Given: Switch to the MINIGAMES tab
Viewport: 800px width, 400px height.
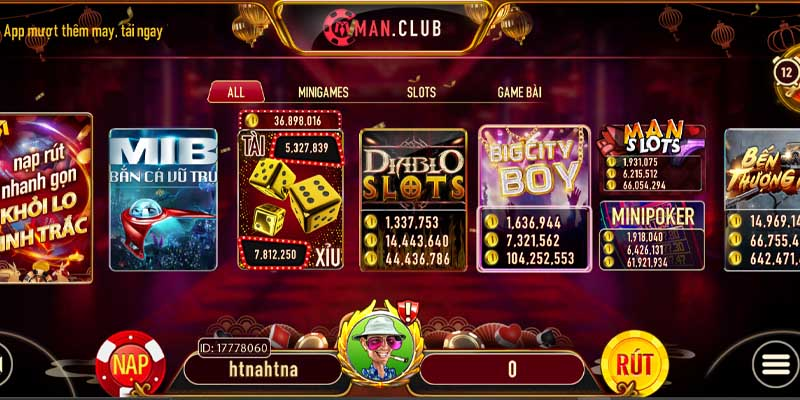Looking at the screenshot, I should [323, 92].
